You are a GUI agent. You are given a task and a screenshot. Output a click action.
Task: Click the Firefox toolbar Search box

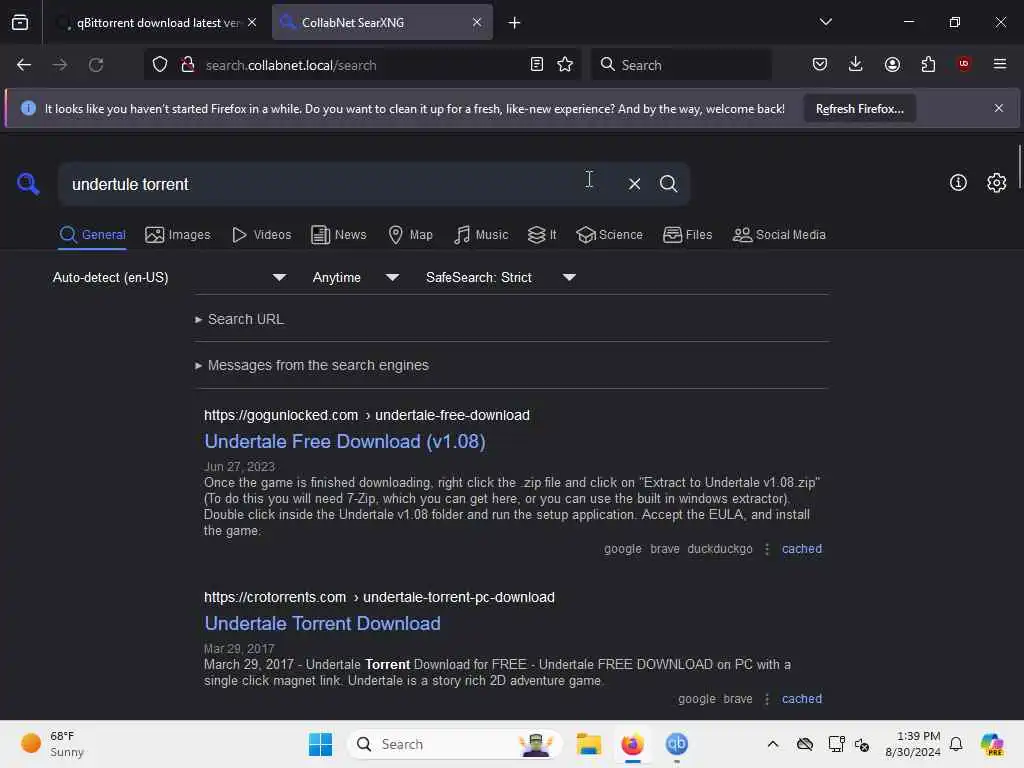pos(680,65)
